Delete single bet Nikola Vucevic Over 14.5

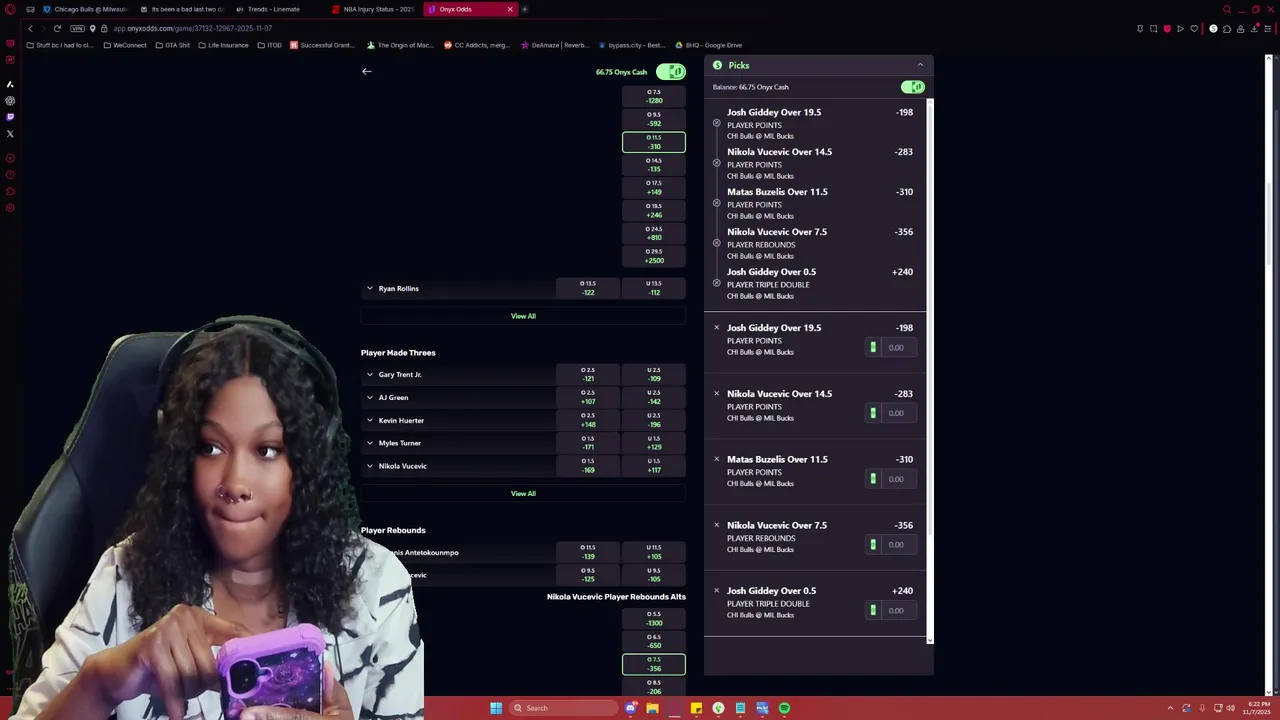[716, 393]
